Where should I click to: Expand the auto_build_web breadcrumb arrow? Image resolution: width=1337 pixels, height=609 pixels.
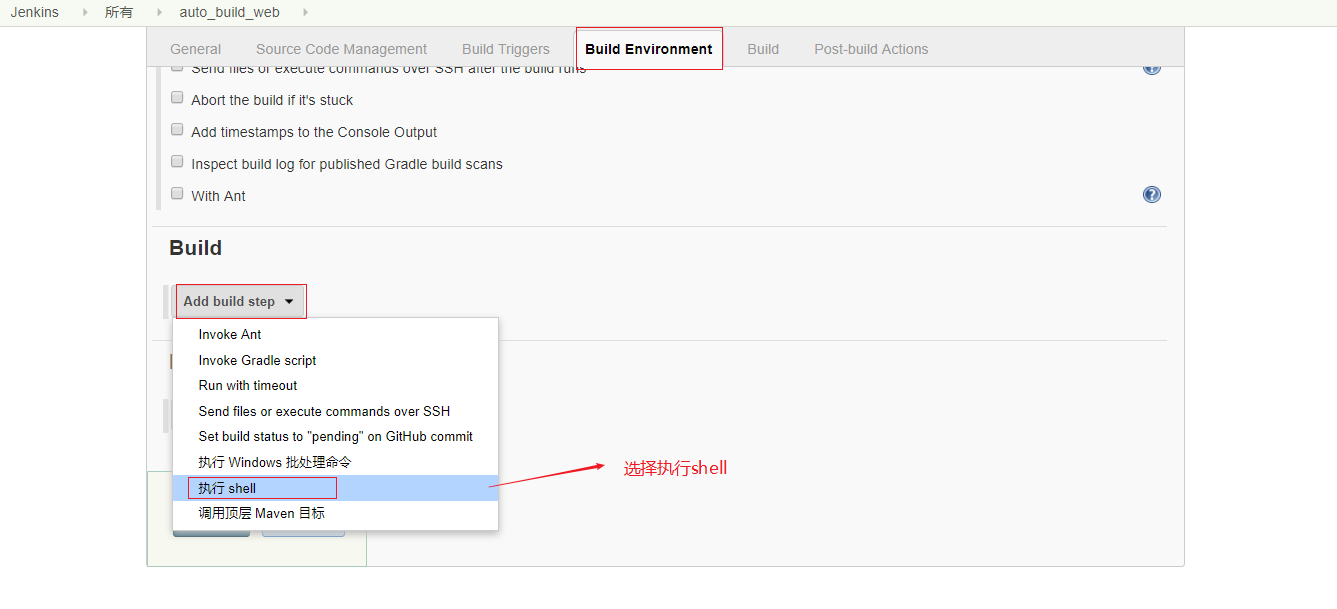coord(305,12)
